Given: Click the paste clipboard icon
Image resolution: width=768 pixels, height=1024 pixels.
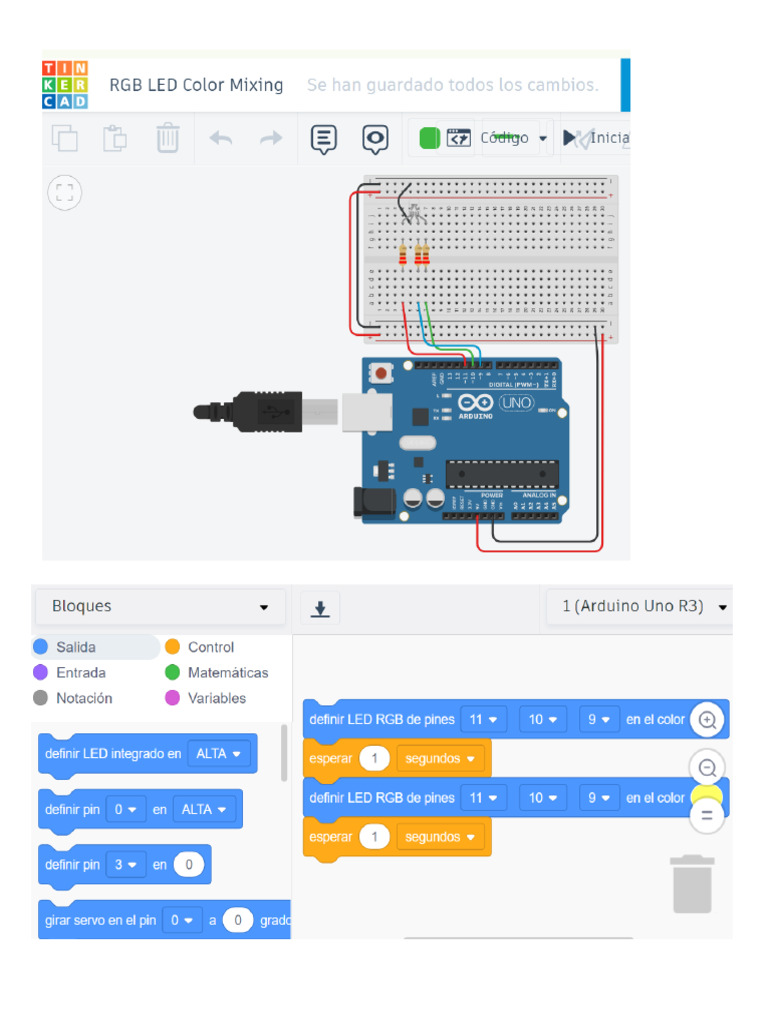Looking at the screenshot, I should point(115,138).
